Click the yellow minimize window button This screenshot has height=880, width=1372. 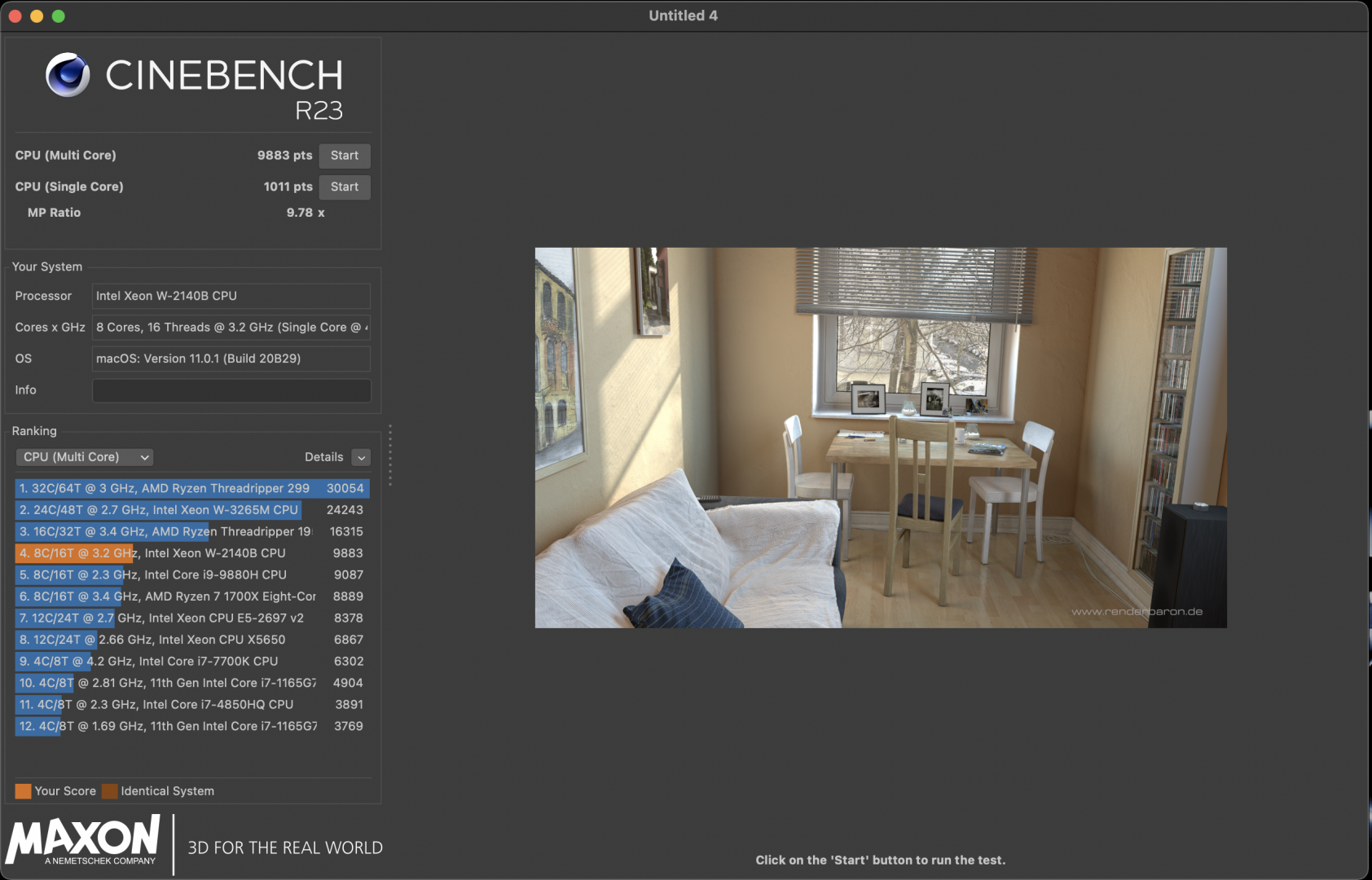point(37,16)
